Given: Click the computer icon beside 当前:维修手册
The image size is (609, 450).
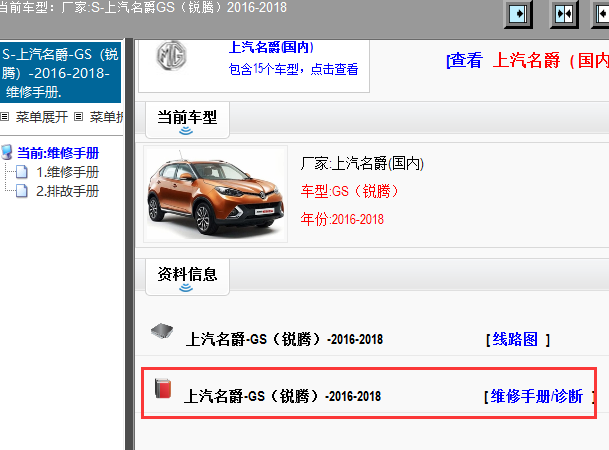Looking at the screenshot, I should 7,152.
